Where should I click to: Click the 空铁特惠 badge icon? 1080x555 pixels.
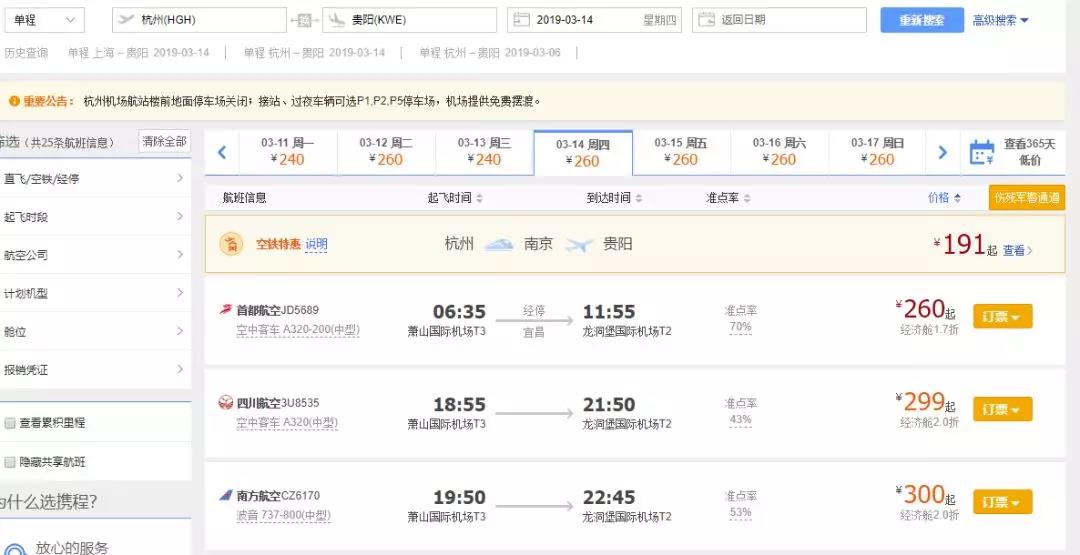tap(231, 244)
